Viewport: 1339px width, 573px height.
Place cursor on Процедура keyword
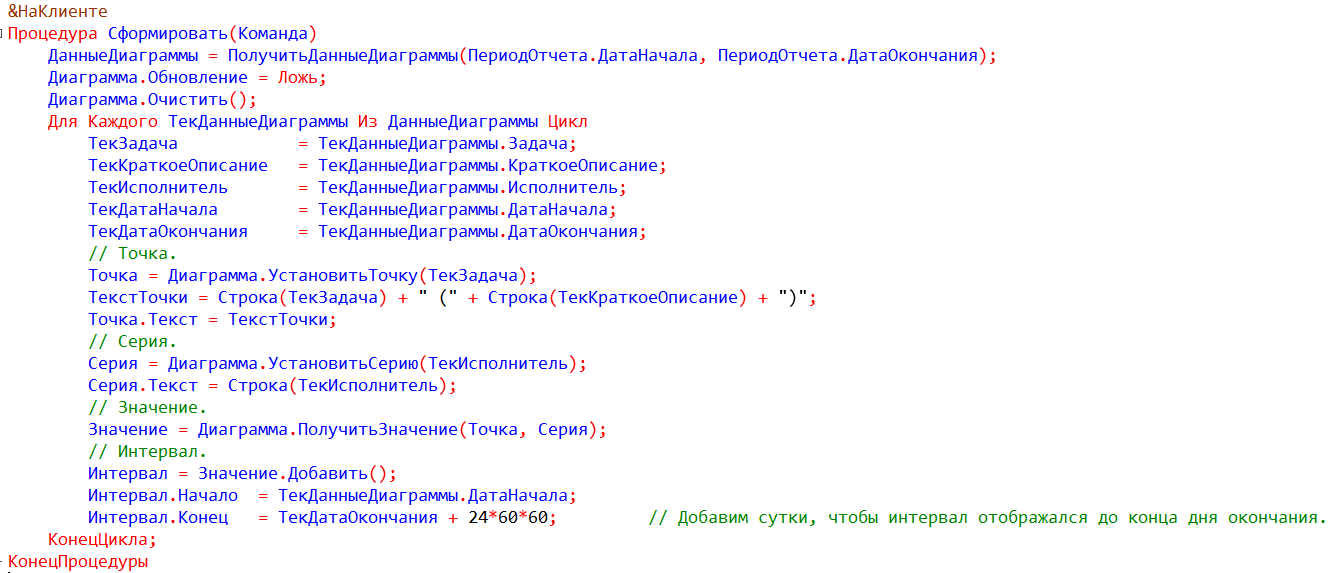tap(52, 33)
